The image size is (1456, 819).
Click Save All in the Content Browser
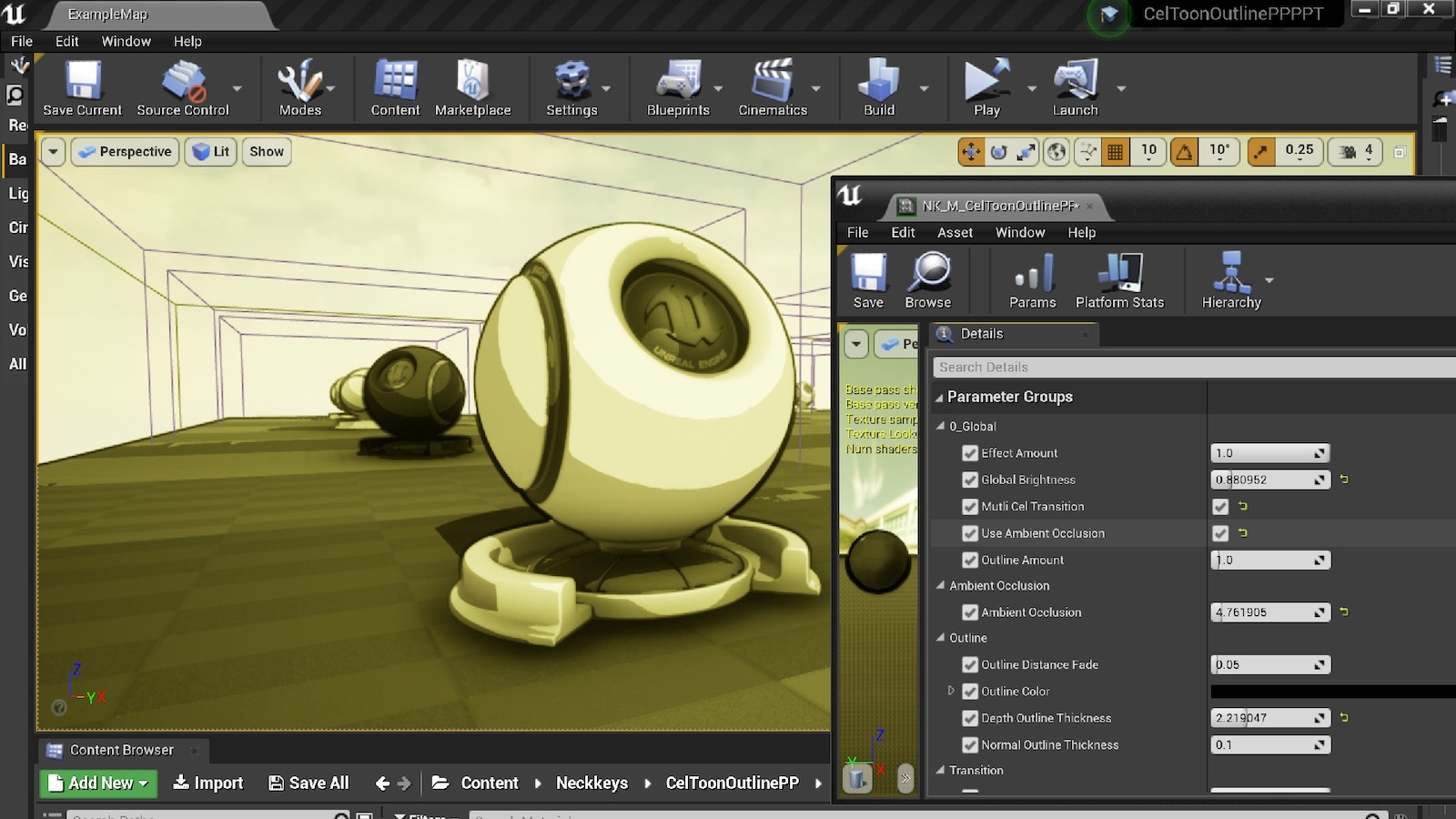pyautogui.click(x=308, y=783)
